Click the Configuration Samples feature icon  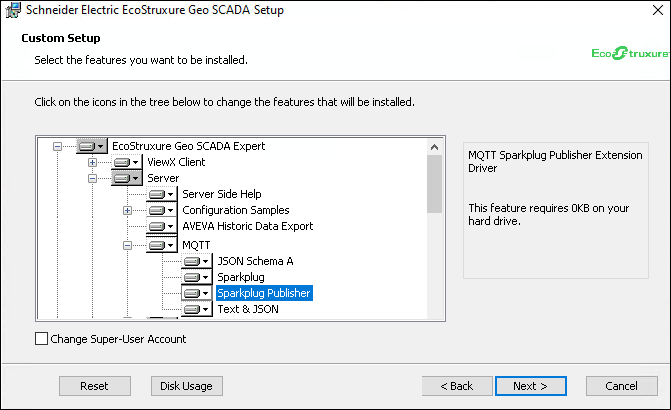click(x=161, y=210)
